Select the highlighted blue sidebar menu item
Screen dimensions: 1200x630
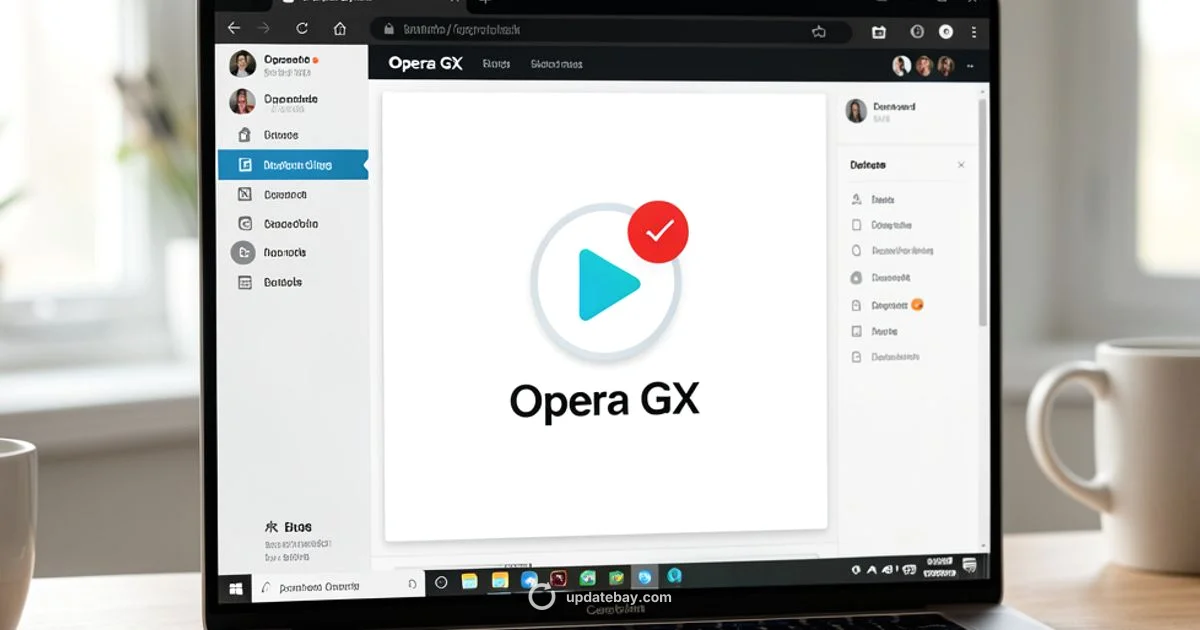click(x=293, y=165)
